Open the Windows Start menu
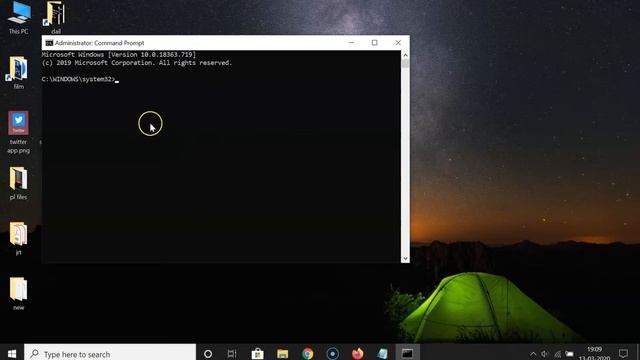The image size is (640, 360). pos(12,353)
